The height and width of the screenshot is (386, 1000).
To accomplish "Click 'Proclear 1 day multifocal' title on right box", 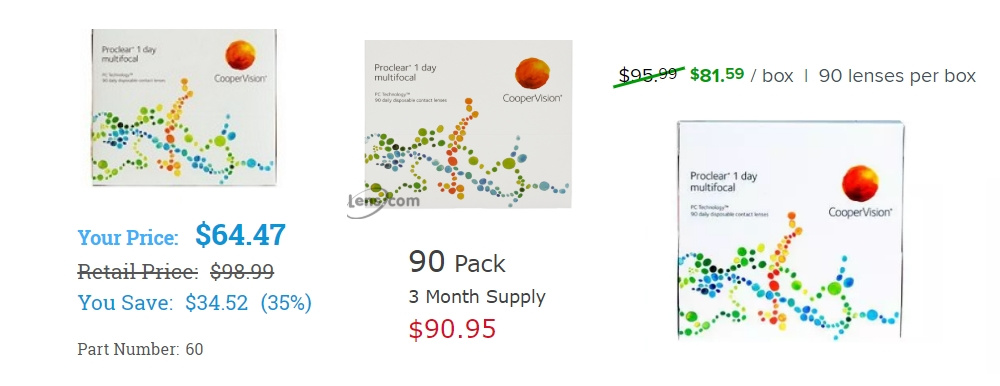I will coord(723,182).
